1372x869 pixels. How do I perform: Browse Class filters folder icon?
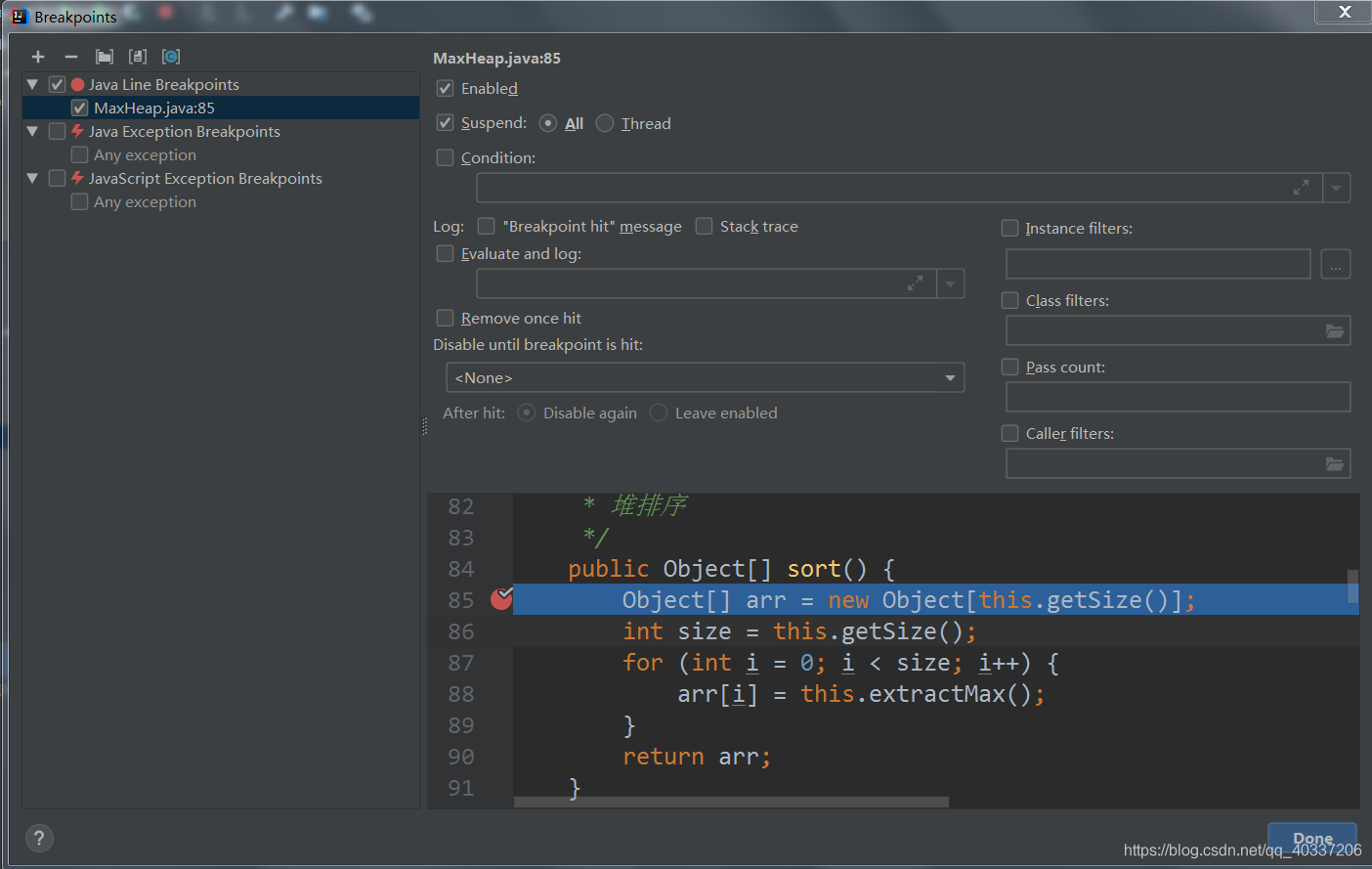(x=1335, y=331)
